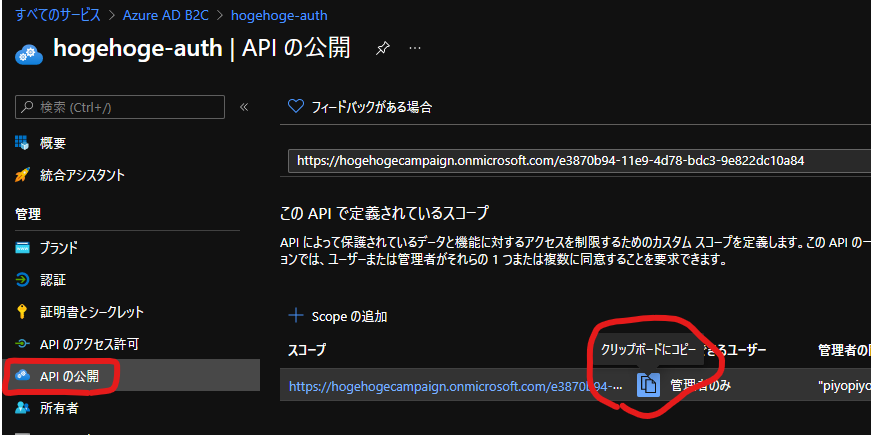Click the 管理者のみ cell
The image size is (871, 435).
click(x=700, y=384)
